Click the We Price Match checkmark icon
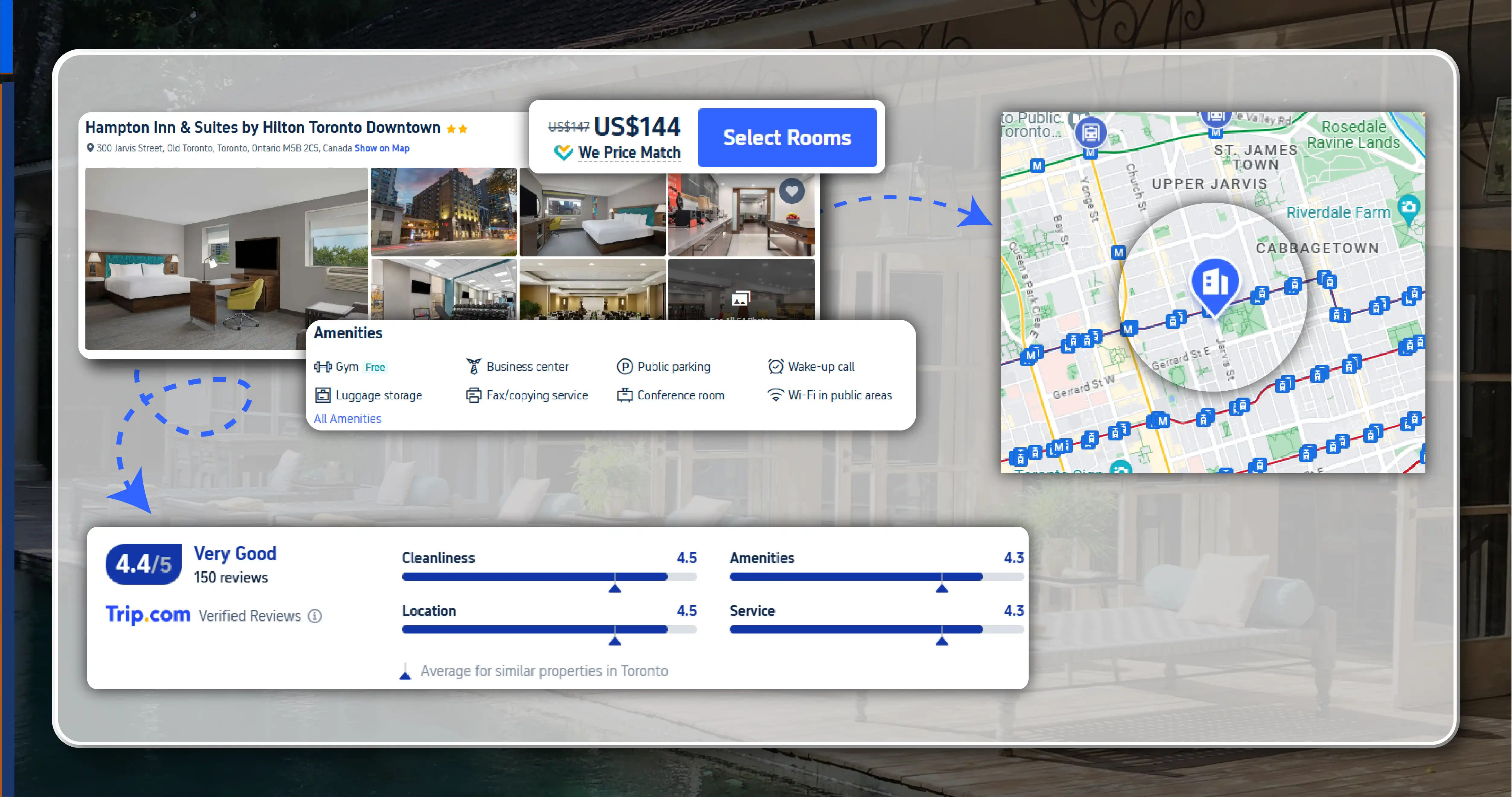The image size is (1512, 797). coord(563,152)
